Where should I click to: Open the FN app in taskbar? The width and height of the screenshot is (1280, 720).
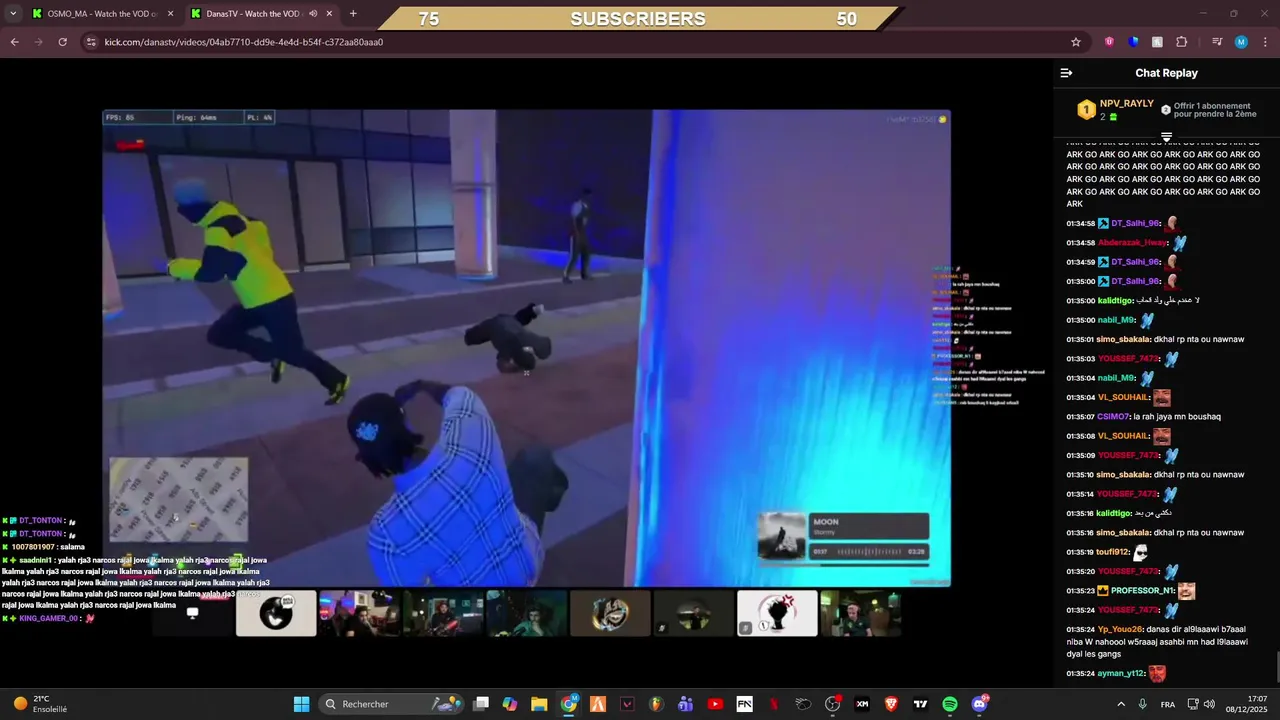coord(744,704)
